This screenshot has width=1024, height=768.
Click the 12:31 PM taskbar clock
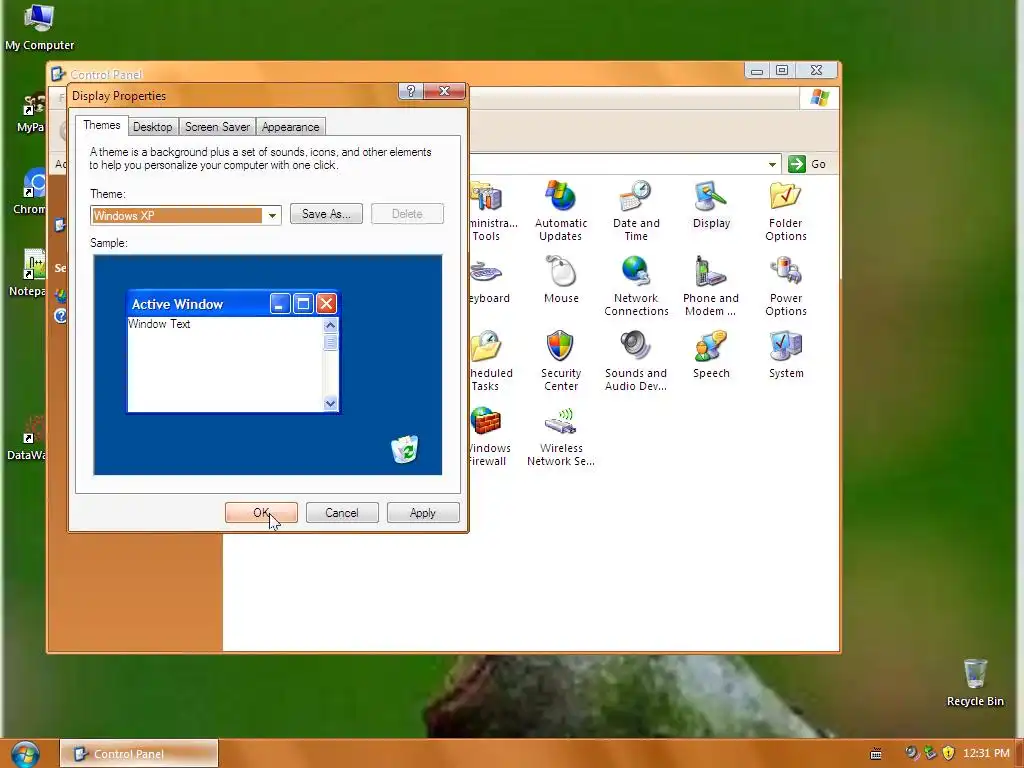coord(986,754)
